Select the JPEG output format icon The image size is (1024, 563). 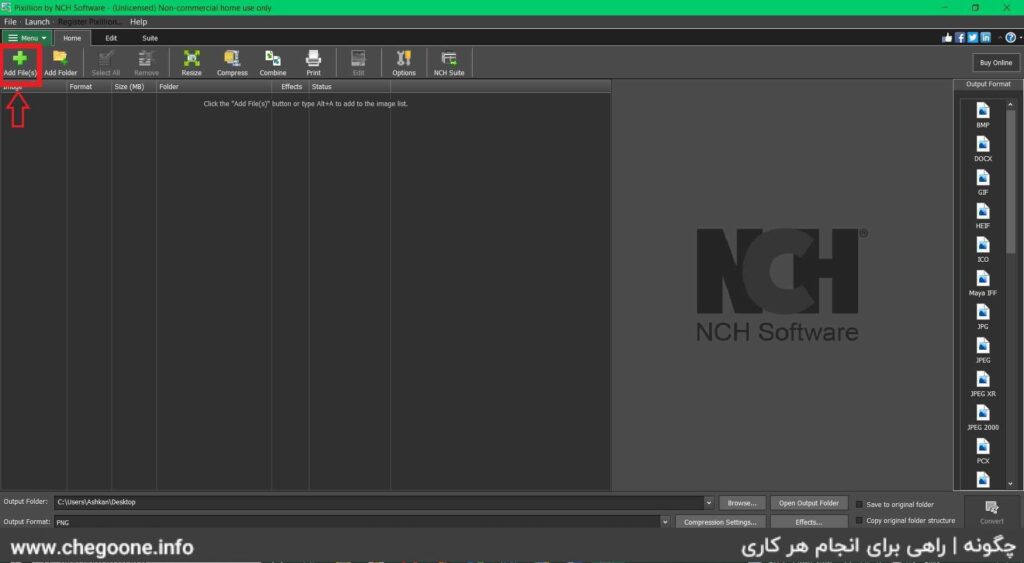point(982,350)
